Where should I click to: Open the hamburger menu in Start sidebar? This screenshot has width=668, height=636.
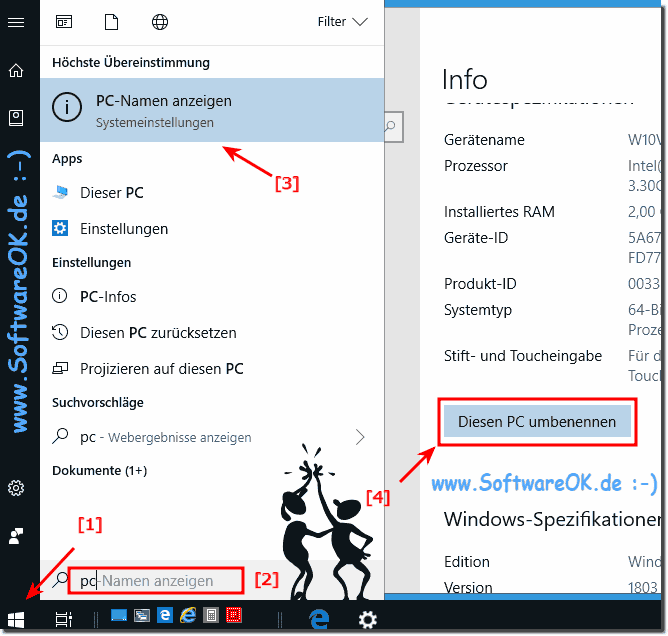(x=16, y=22)
